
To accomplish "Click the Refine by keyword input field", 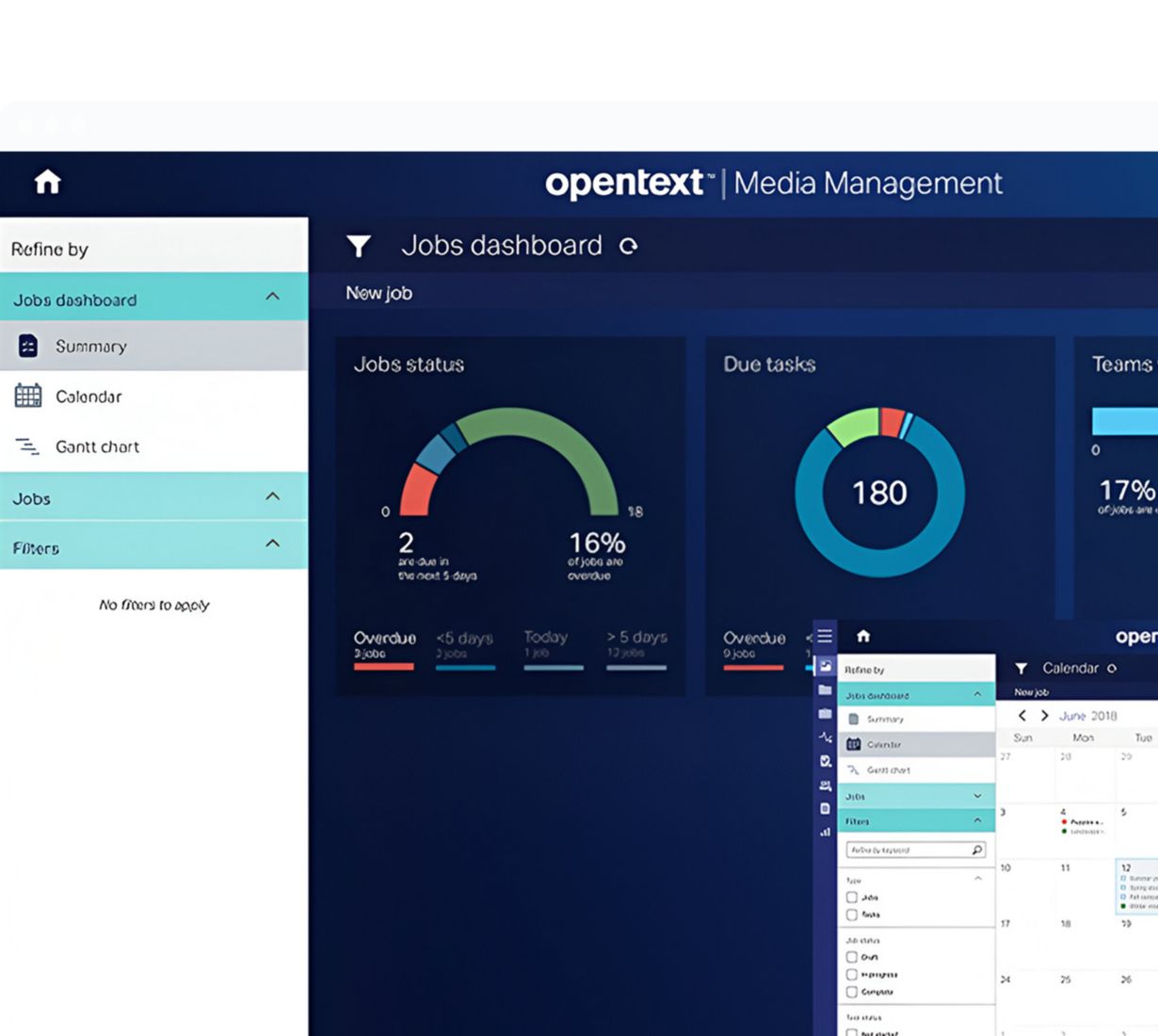I will point(906,850).
